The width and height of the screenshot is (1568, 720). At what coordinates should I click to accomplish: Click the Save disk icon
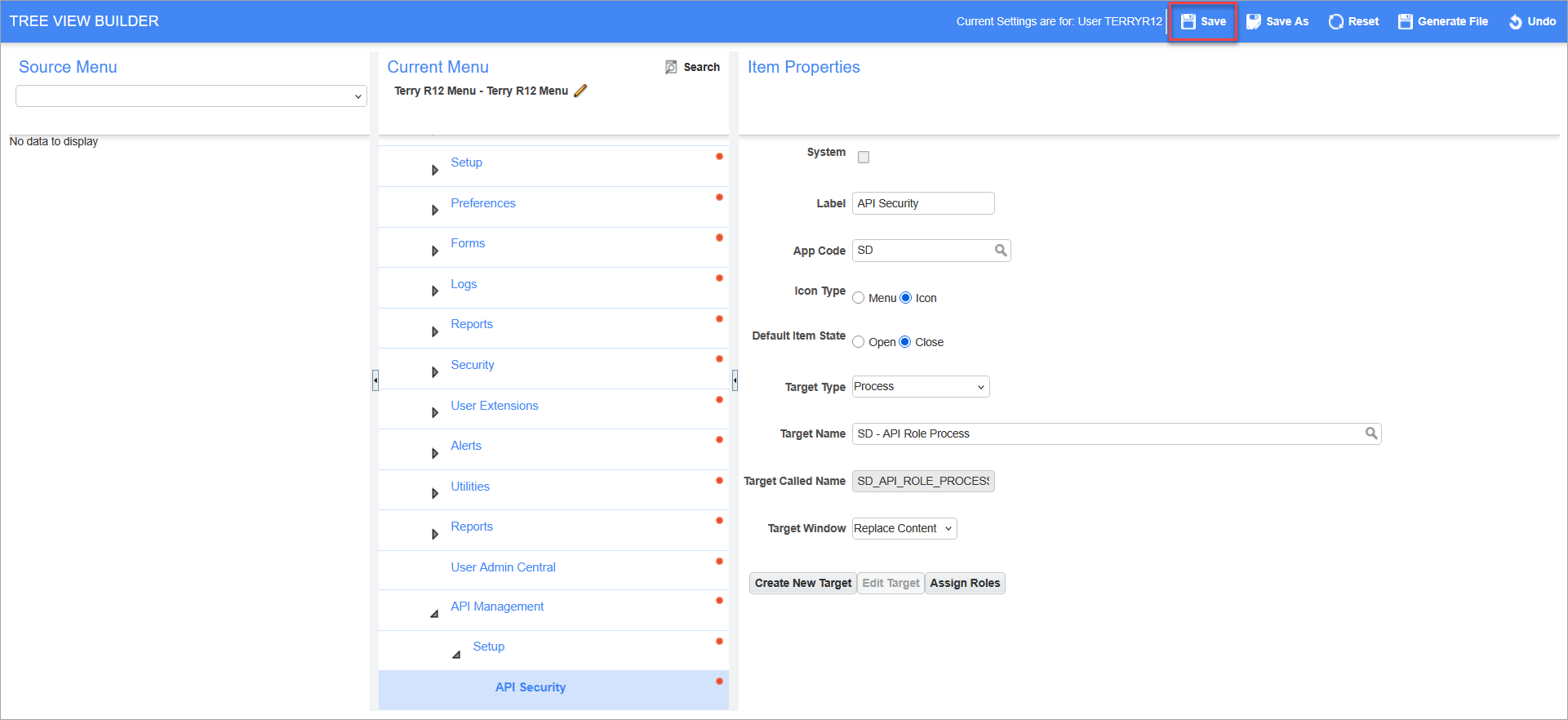(1188, 22)
